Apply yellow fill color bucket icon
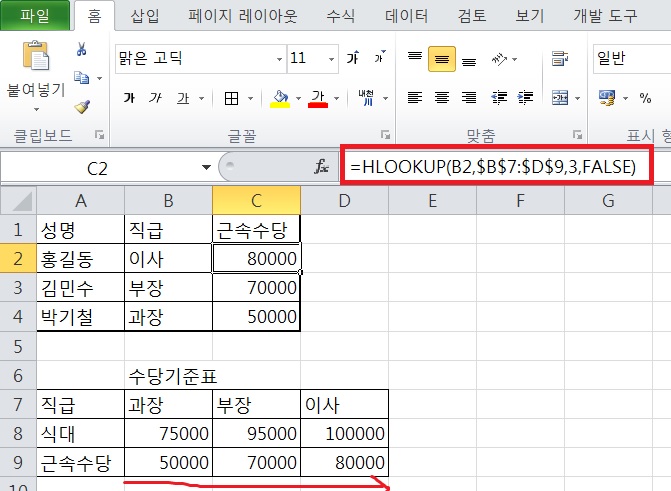The height and width of the screenshot is (491, 671). click(x=280, y=98)
